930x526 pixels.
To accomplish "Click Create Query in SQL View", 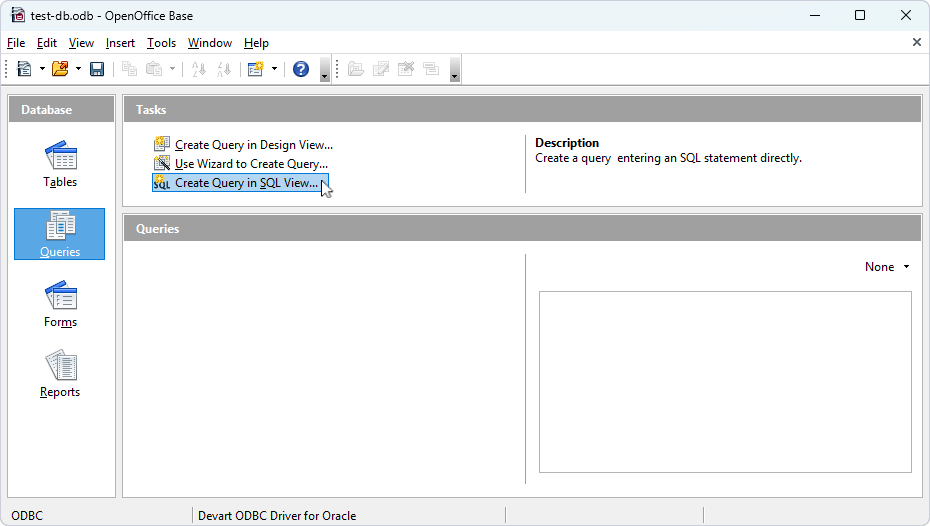I will (240, 183).
